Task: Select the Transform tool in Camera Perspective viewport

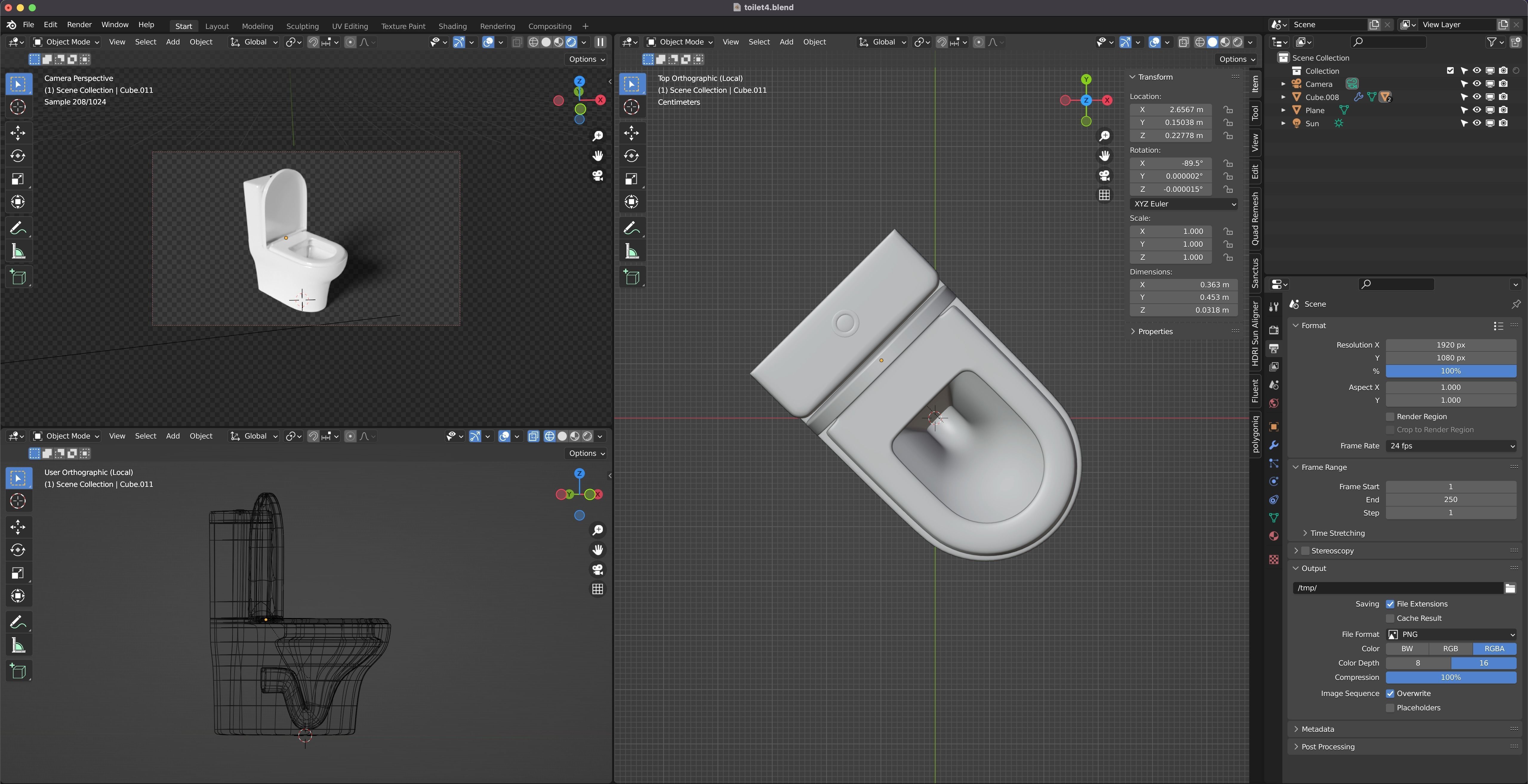Action: pyautogui.click(x=19, y=202)
